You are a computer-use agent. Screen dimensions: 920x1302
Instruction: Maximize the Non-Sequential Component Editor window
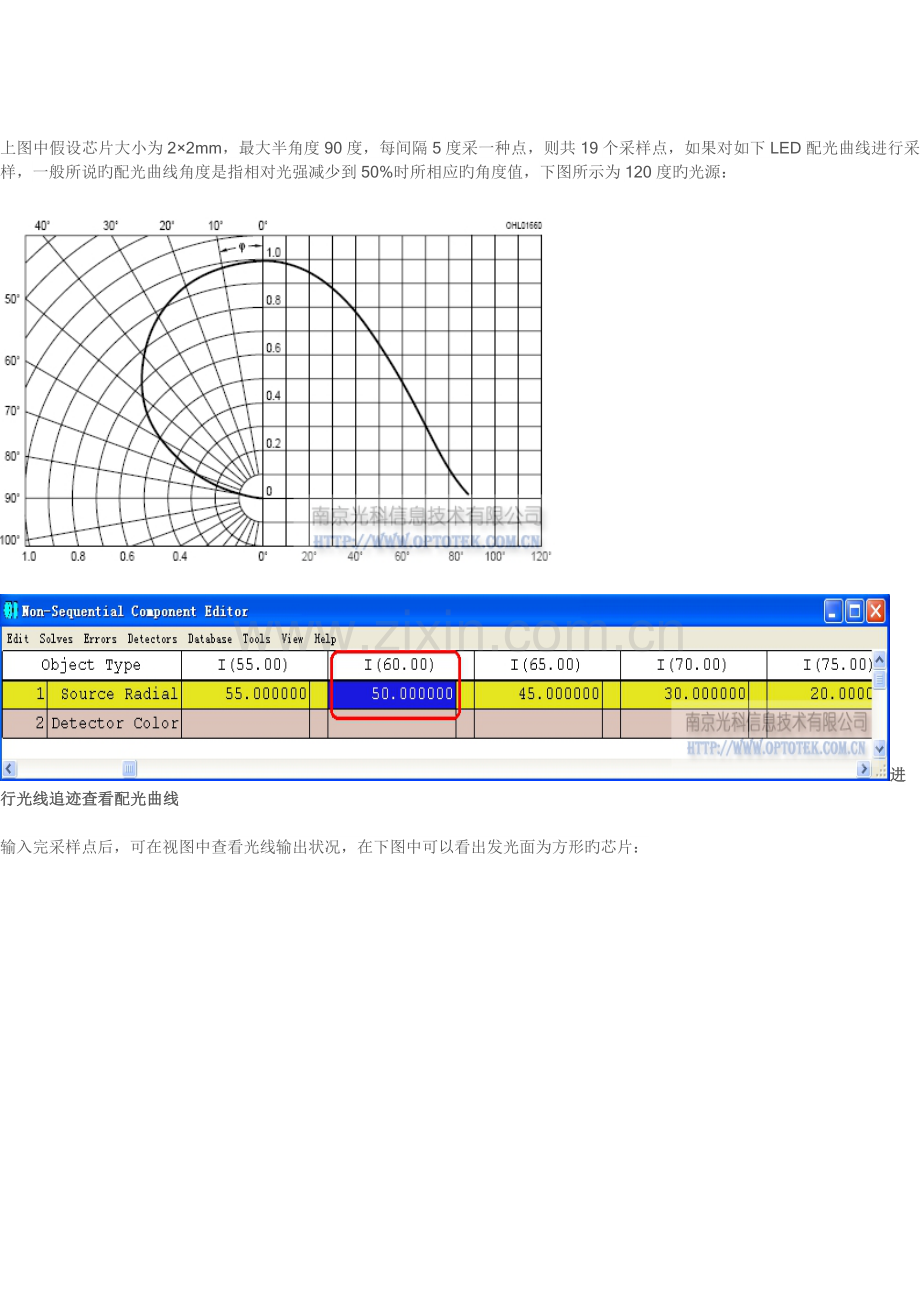(x=855, y=611)
